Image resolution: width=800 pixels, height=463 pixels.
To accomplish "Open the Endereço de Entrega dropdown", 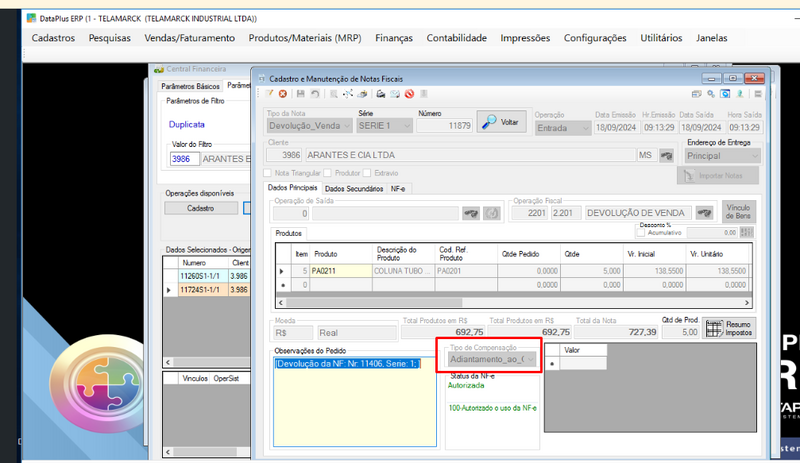I will tap(722, 156).
